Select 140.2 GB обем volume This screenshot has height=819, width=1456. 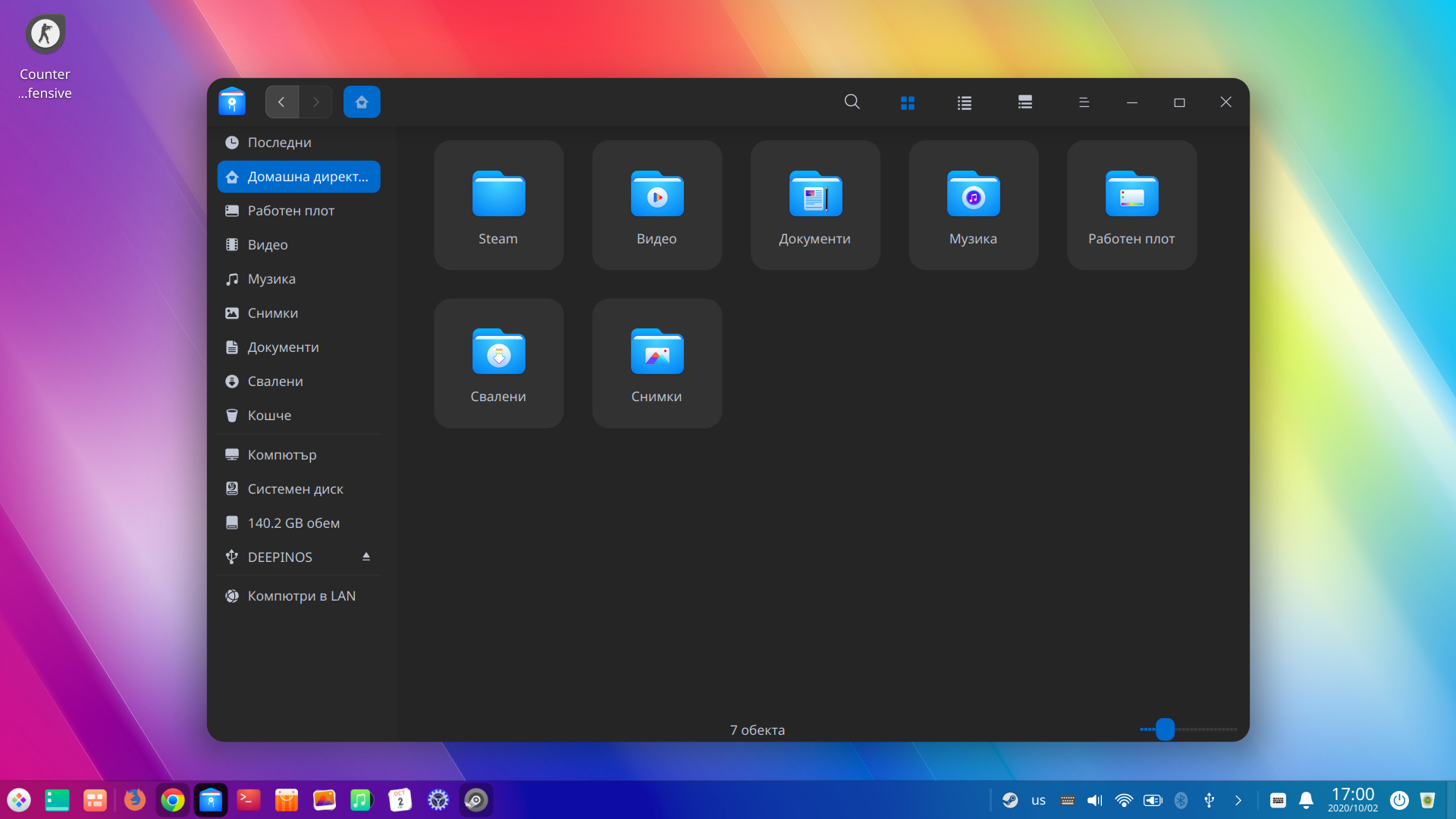point(293,523)
